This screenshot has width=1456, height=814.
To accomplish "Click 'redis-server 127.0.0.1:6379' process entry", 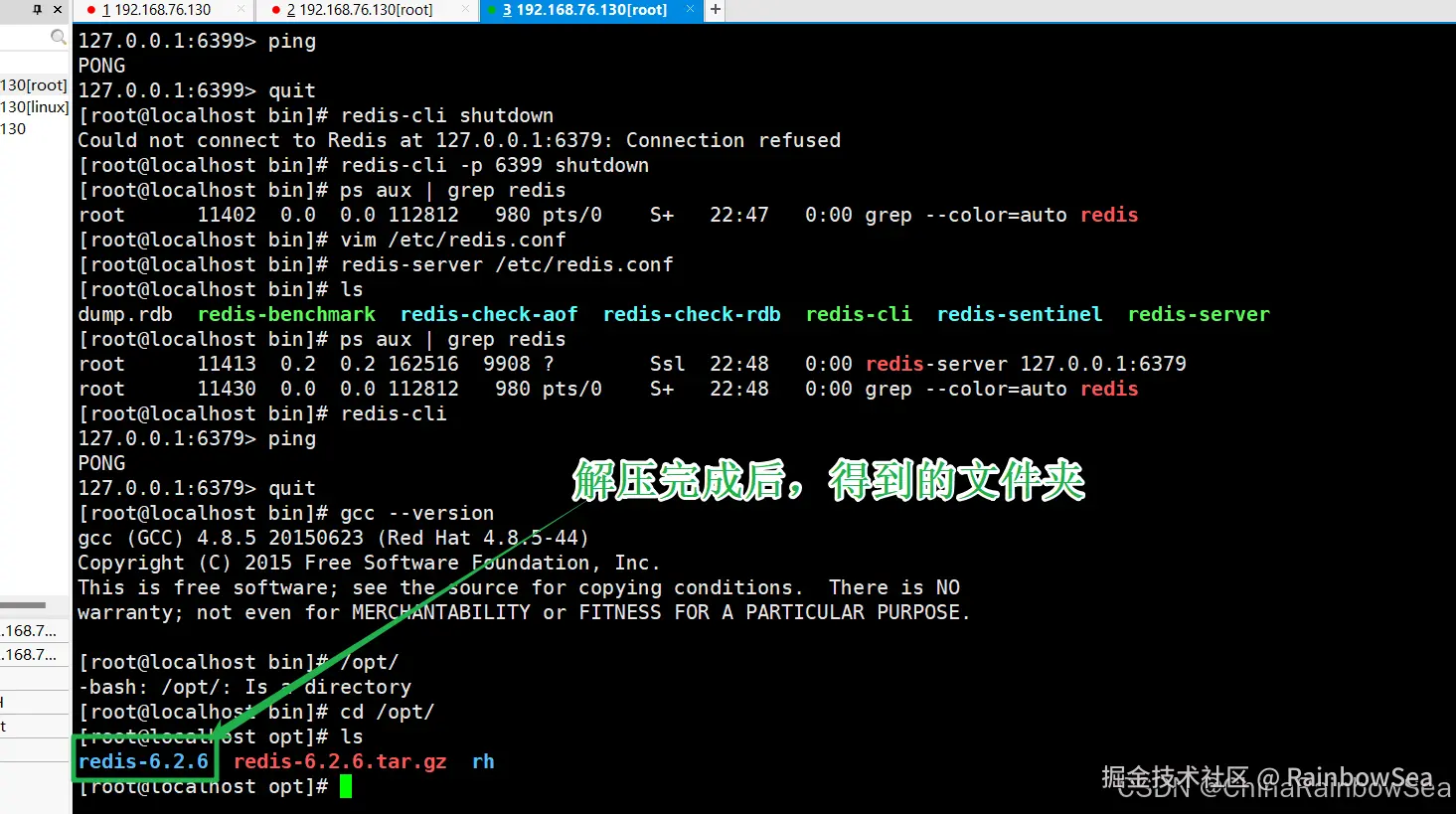I will [1026, 364].
